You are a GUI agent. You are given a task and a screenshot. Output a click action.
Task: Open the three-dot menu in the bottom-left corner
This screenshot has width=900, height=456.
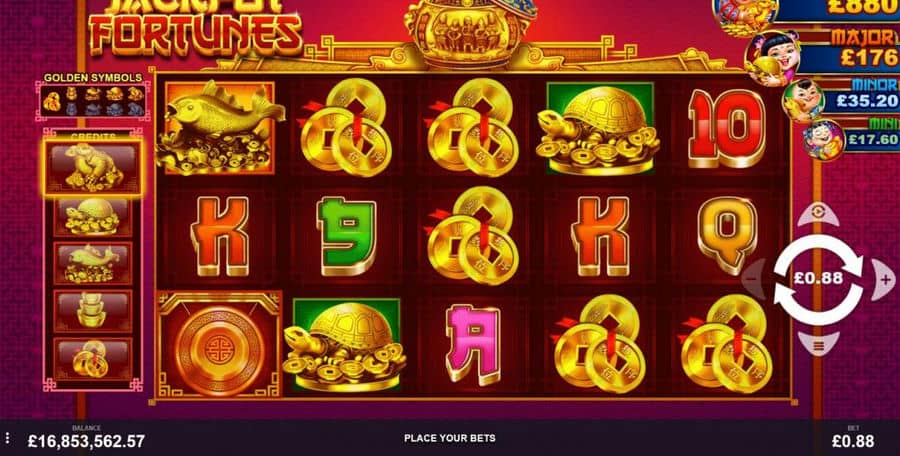(x=7, y=440)
